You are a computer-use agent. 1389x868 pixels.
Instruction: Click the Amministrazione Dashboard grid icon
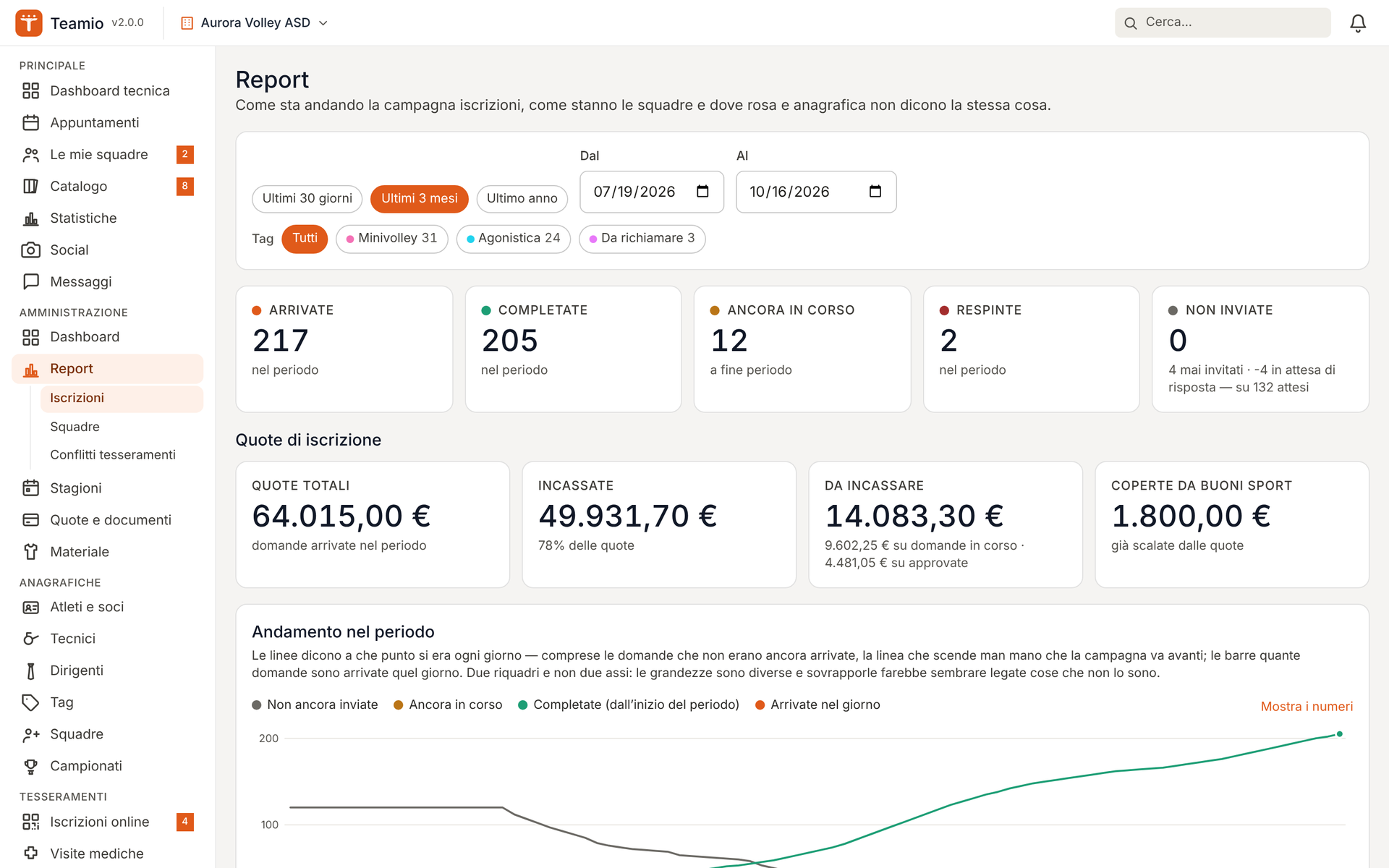30,337
